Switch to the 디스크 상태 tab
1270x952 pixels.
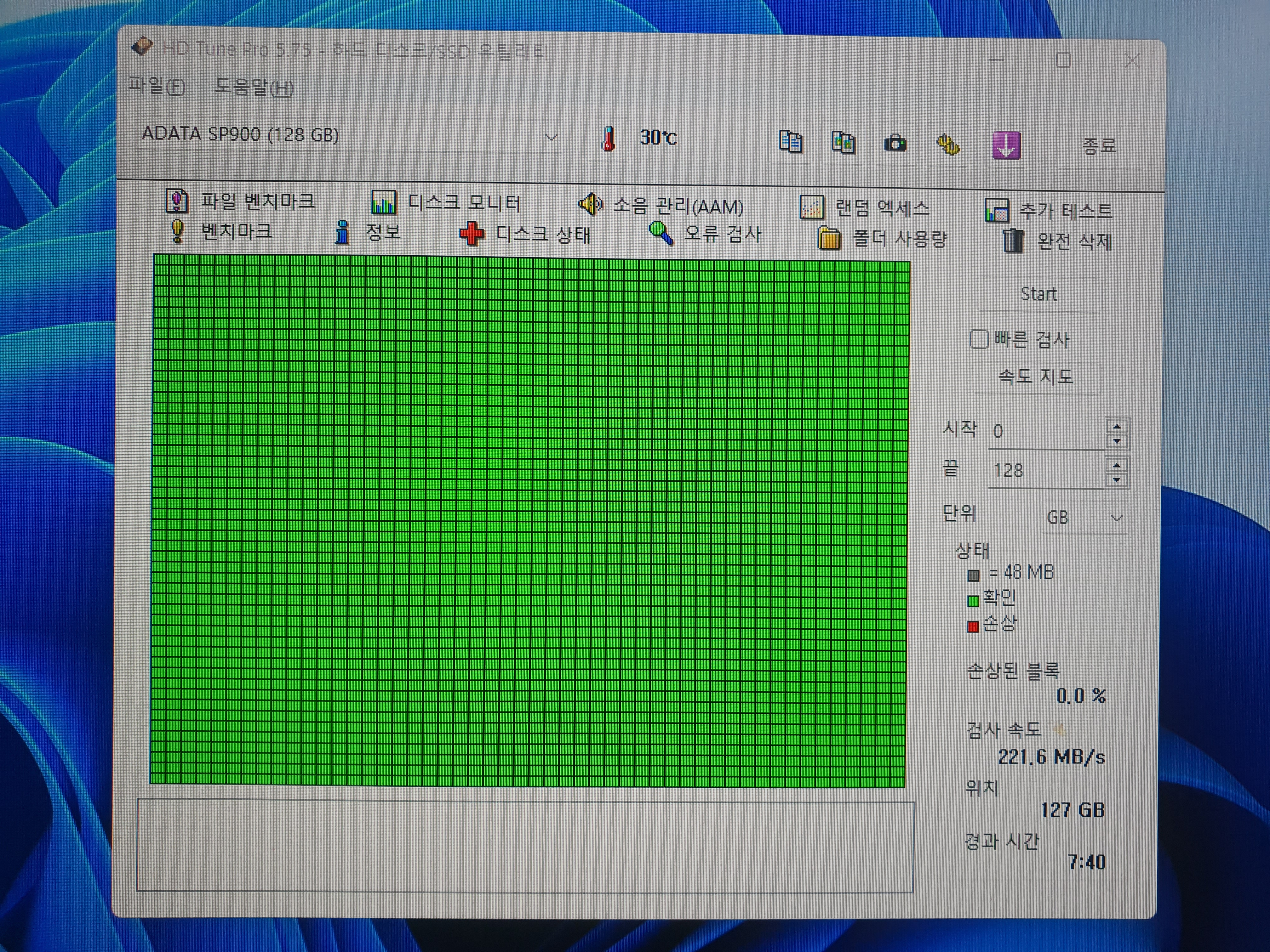[525, 234]
